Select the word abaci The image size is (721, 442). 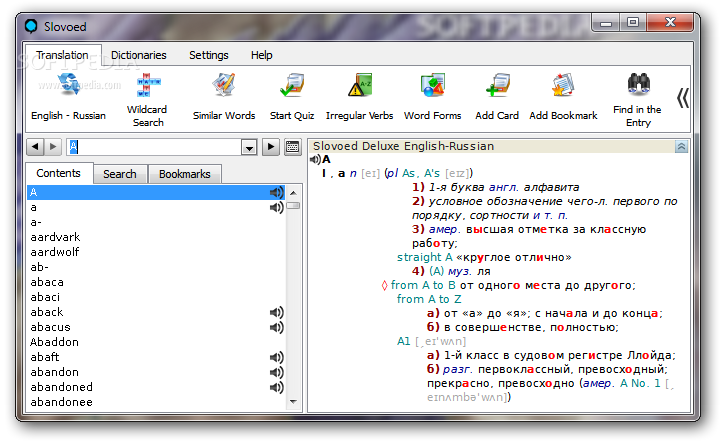pyautogui.click(x=156, y=297)
